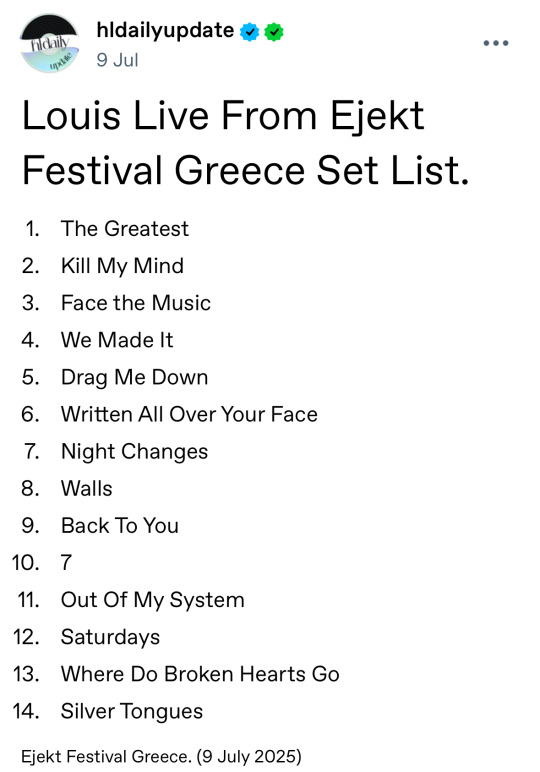The height and width of the screenshot is (772, 540).
Task: Select list item 'Face the Music'
Action: [135, 303]
